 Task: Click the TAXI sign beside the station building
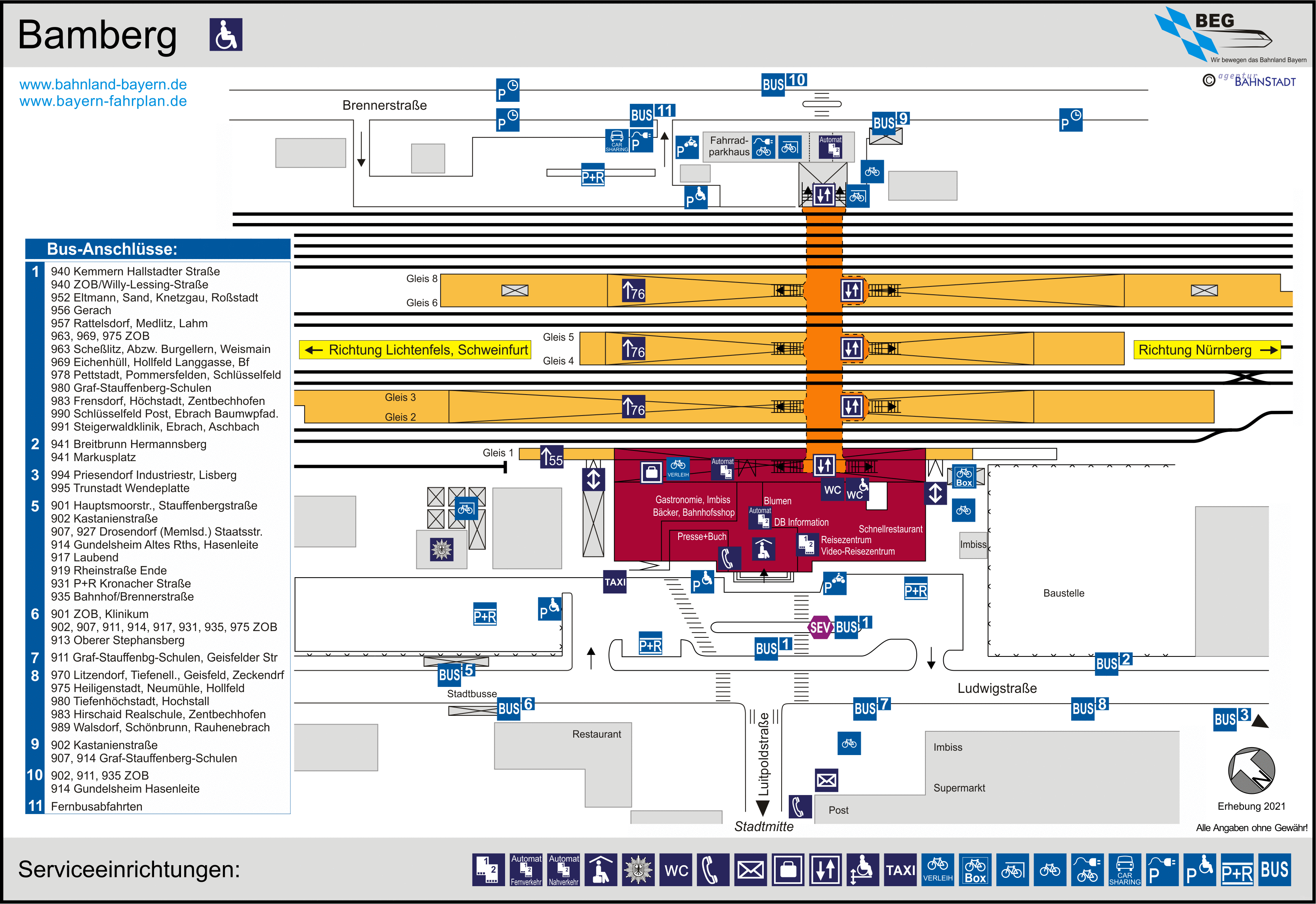tap(615, 582)
